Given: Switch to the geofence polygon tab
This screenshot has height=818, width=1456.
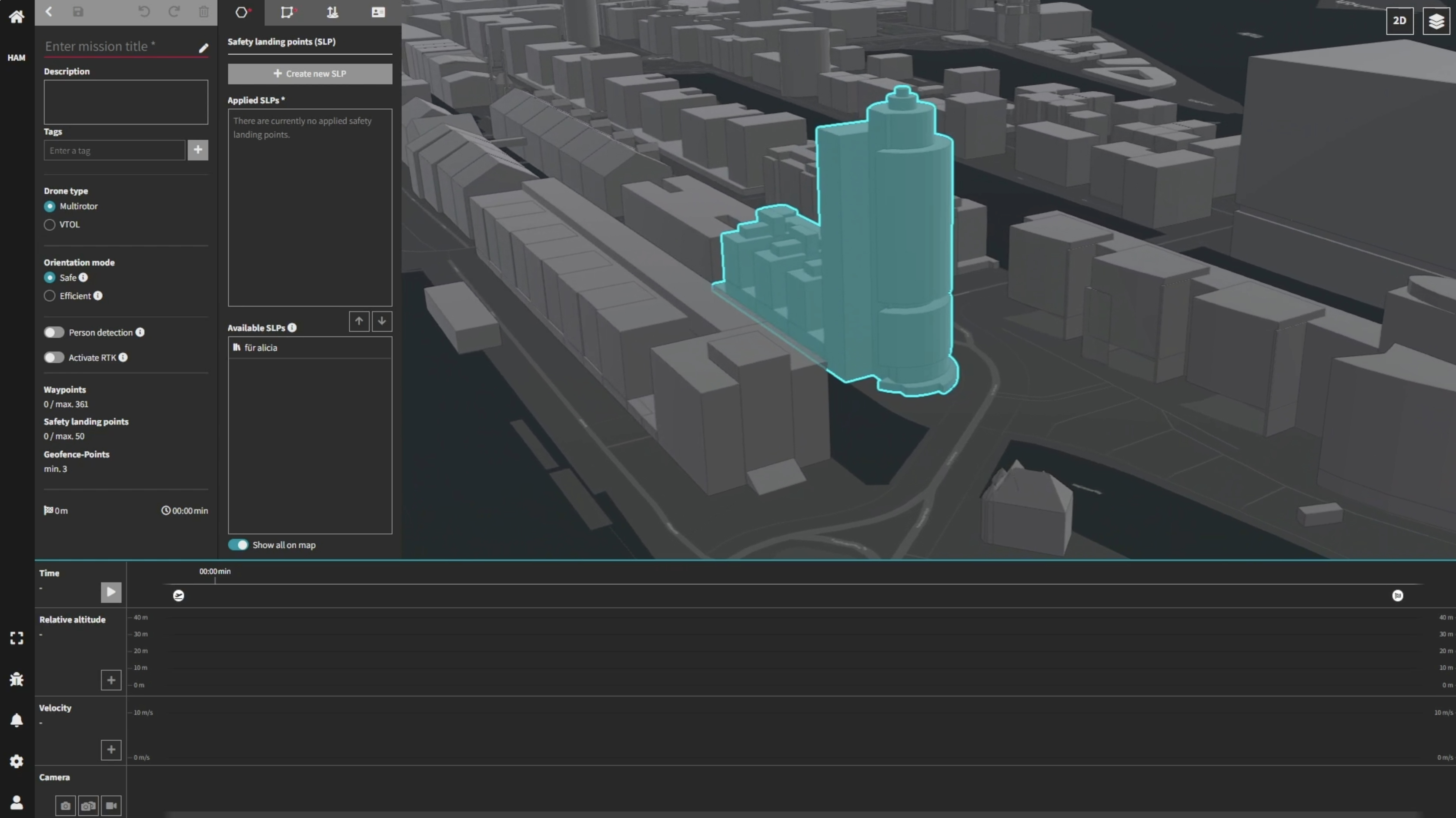Looking at the screenshot, I should [288, 13].
